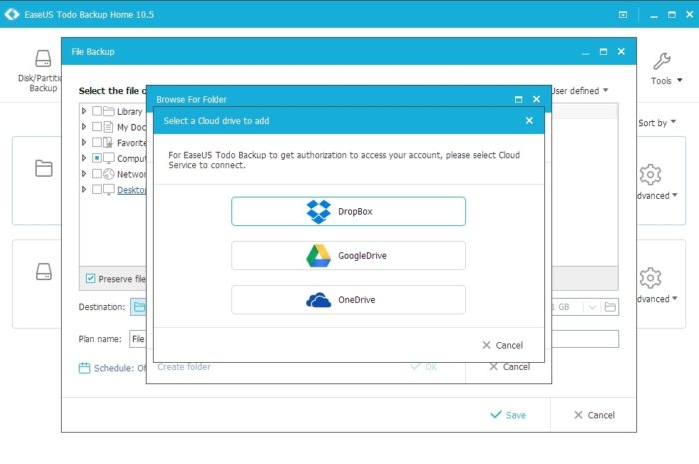Open the User defined dropdown

click(x=580, y=90)
